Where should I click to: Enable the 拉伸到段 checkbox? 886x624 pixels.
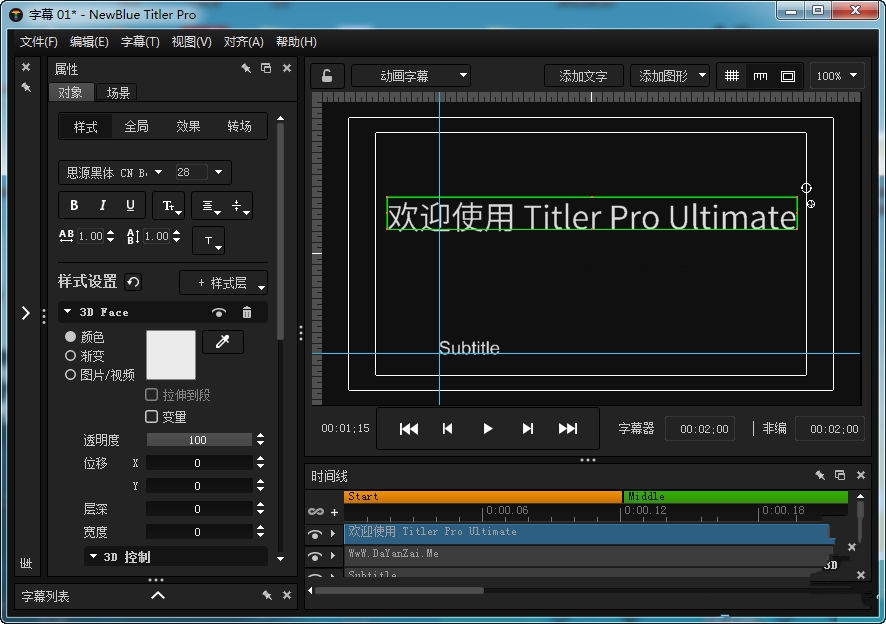151,394
